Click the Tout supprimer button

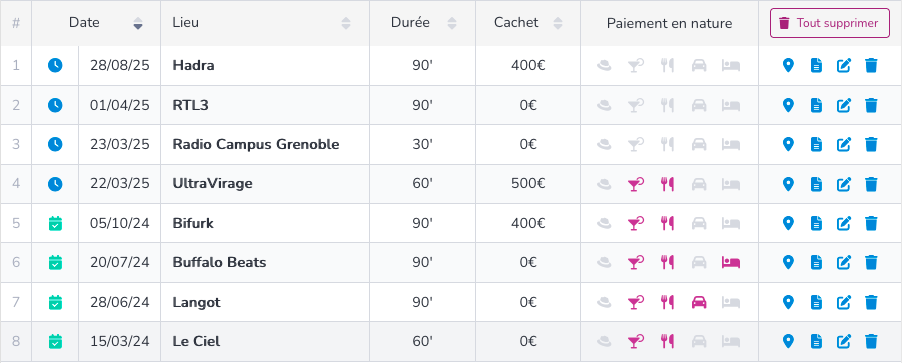[830, 23]
